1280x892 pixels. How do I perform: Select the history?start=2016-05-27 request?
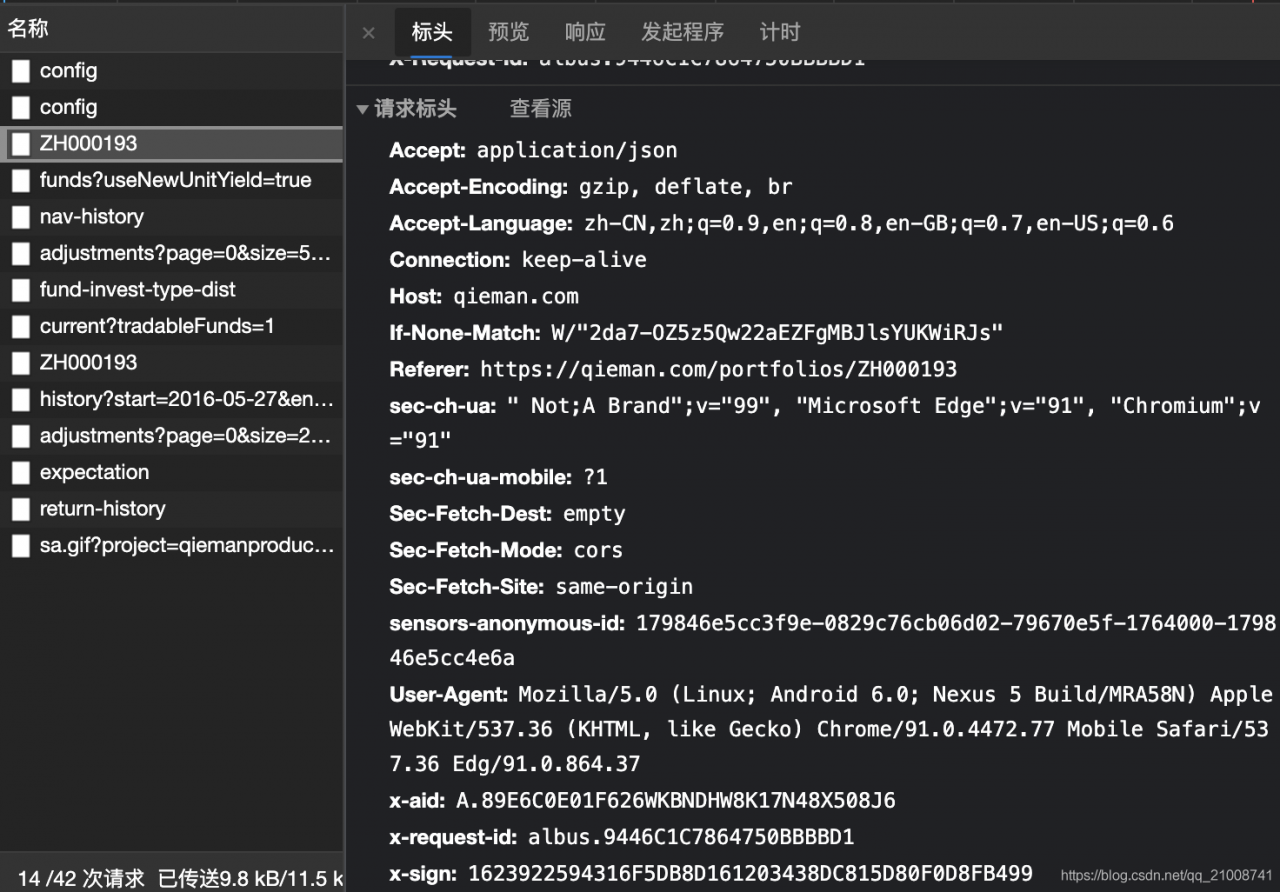click(186, 399)
